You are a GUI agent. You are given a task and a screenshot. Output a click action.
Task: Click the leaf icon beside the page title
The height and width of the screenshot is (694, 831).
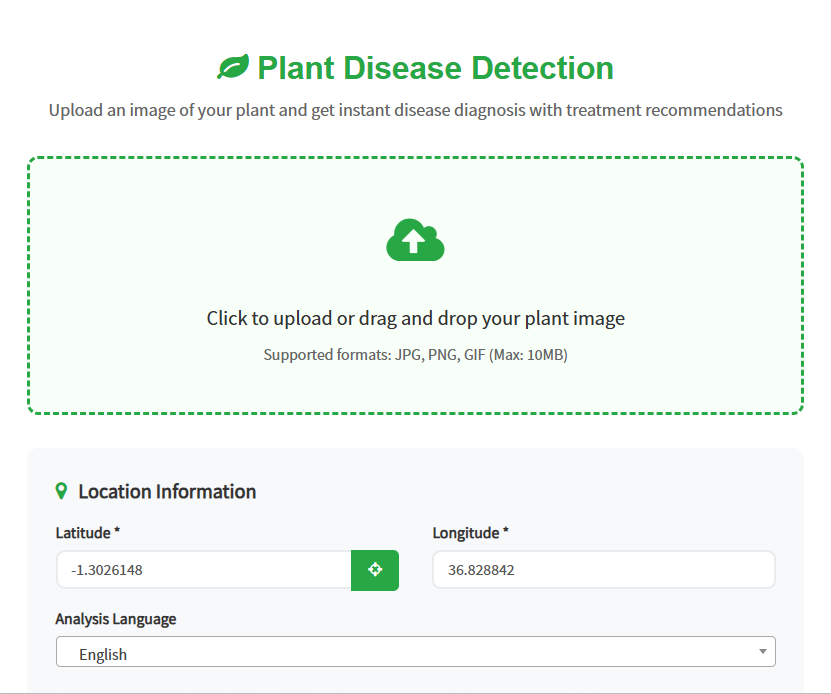pyautogui.click(x=233, y=67)
